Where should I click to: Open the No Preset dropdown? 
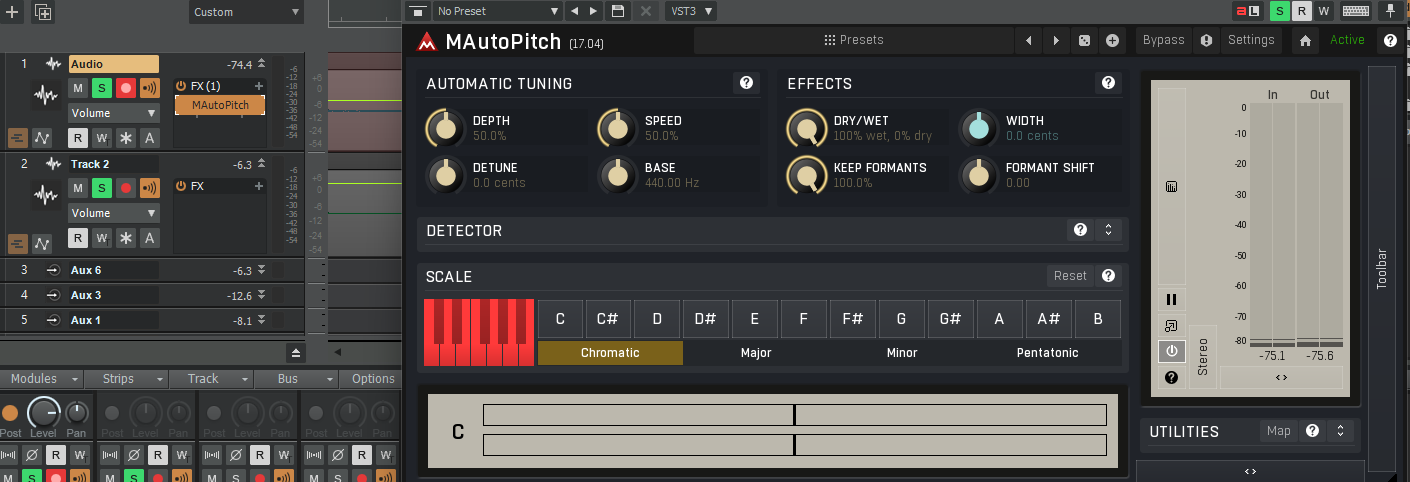point(498,11)
